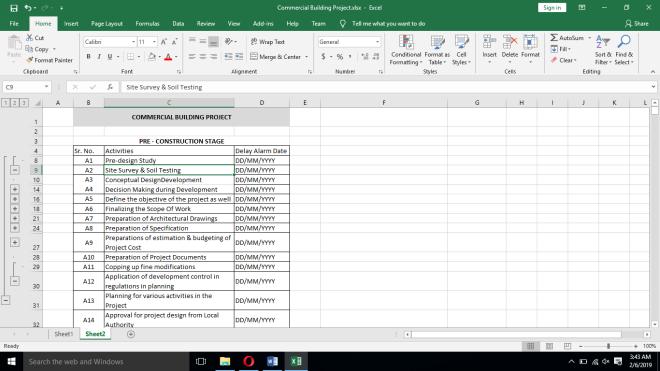Viewport: 660px width, 371px height.
Task: Toggle Wrap Text
Action: click(268, 42)
